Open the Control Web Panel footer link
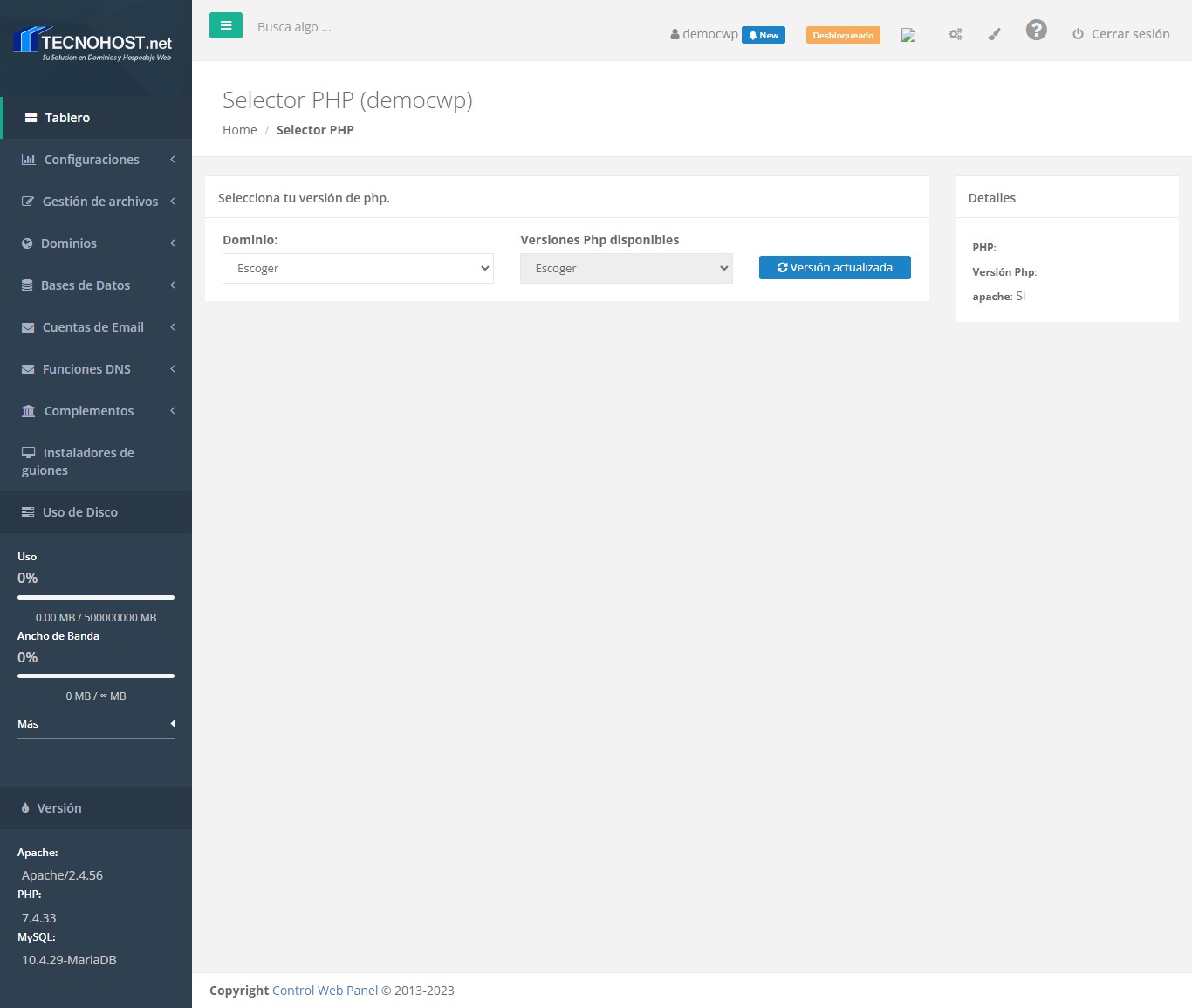1192x1008 pixels. [x=325, y=991]
